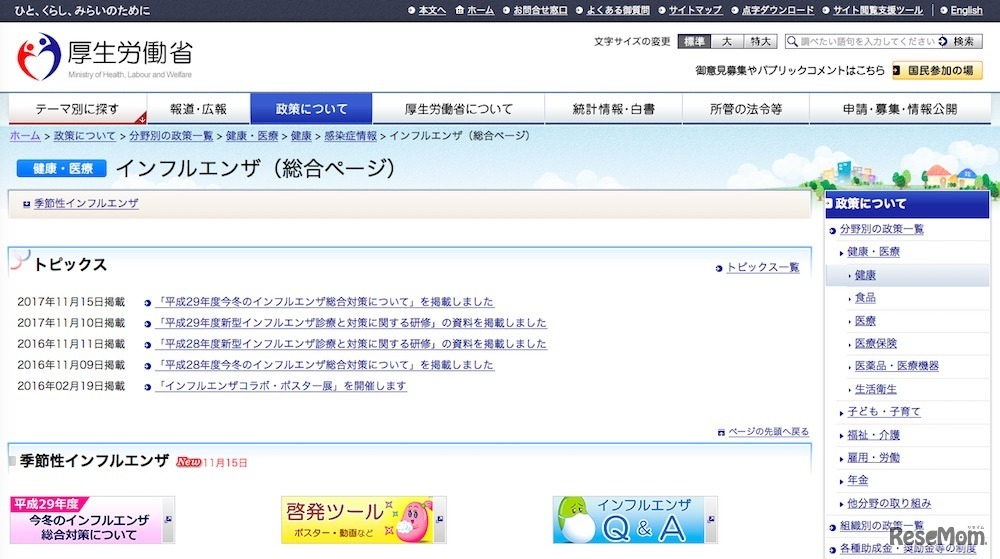Set text size to 標準
Viewport: 1000px width, 559px height.
[694, 41]
